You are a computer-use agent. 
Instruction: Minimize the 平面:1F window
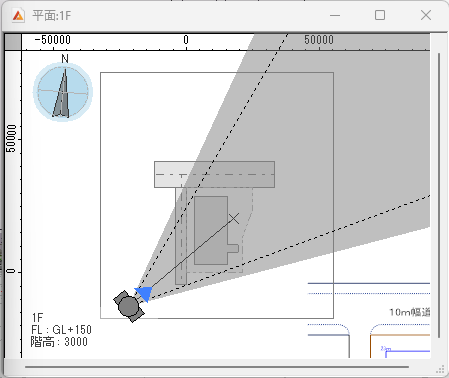tap(335, 15)
